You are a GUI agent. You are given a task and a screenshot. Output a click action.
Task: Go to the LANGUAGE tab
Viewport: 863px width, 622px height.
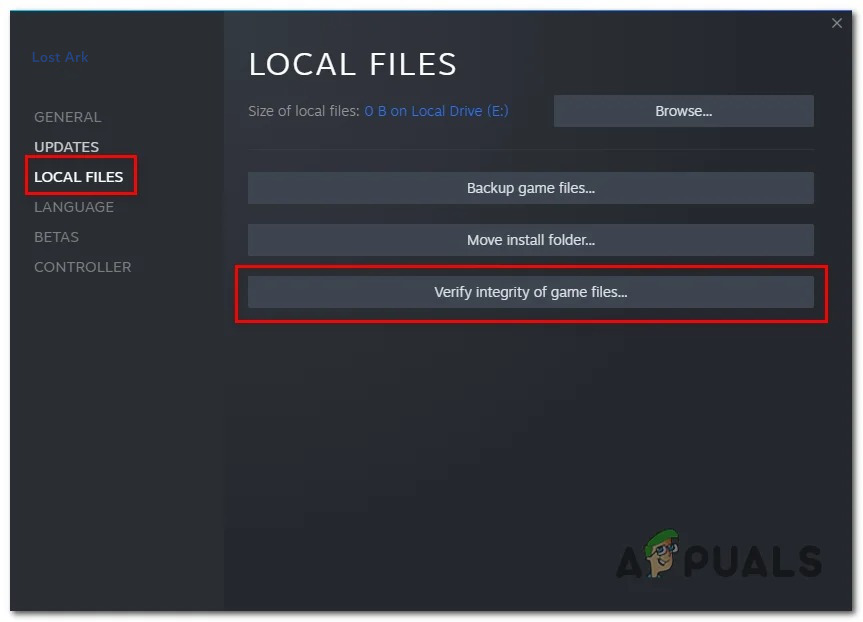tap(74, 207)
